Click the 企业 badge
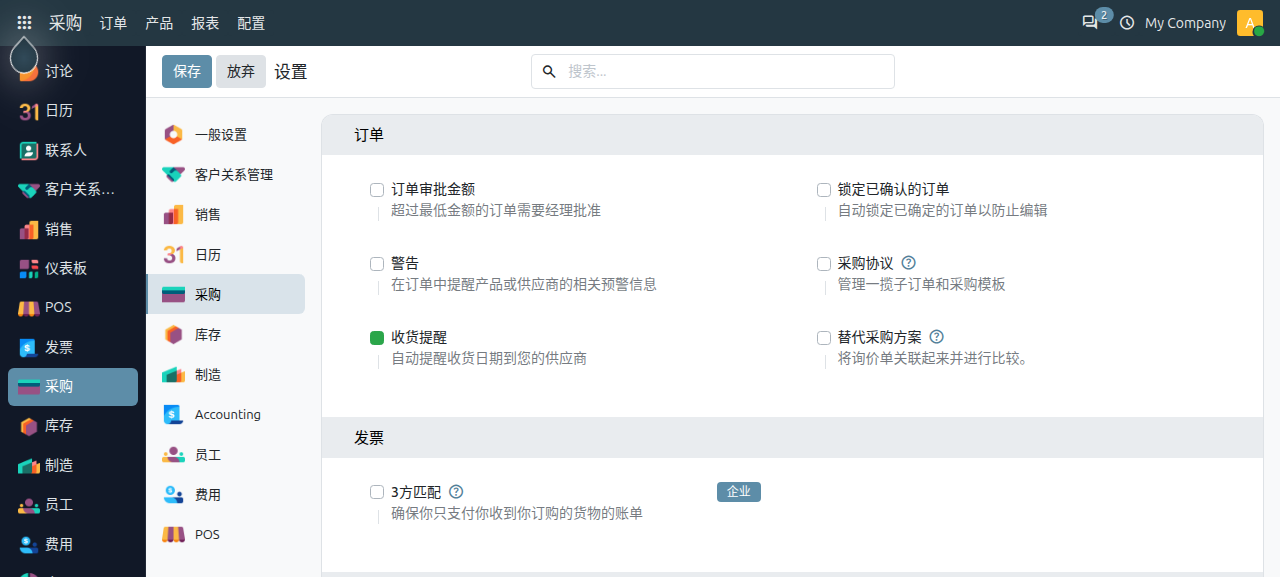 [739, 492]
